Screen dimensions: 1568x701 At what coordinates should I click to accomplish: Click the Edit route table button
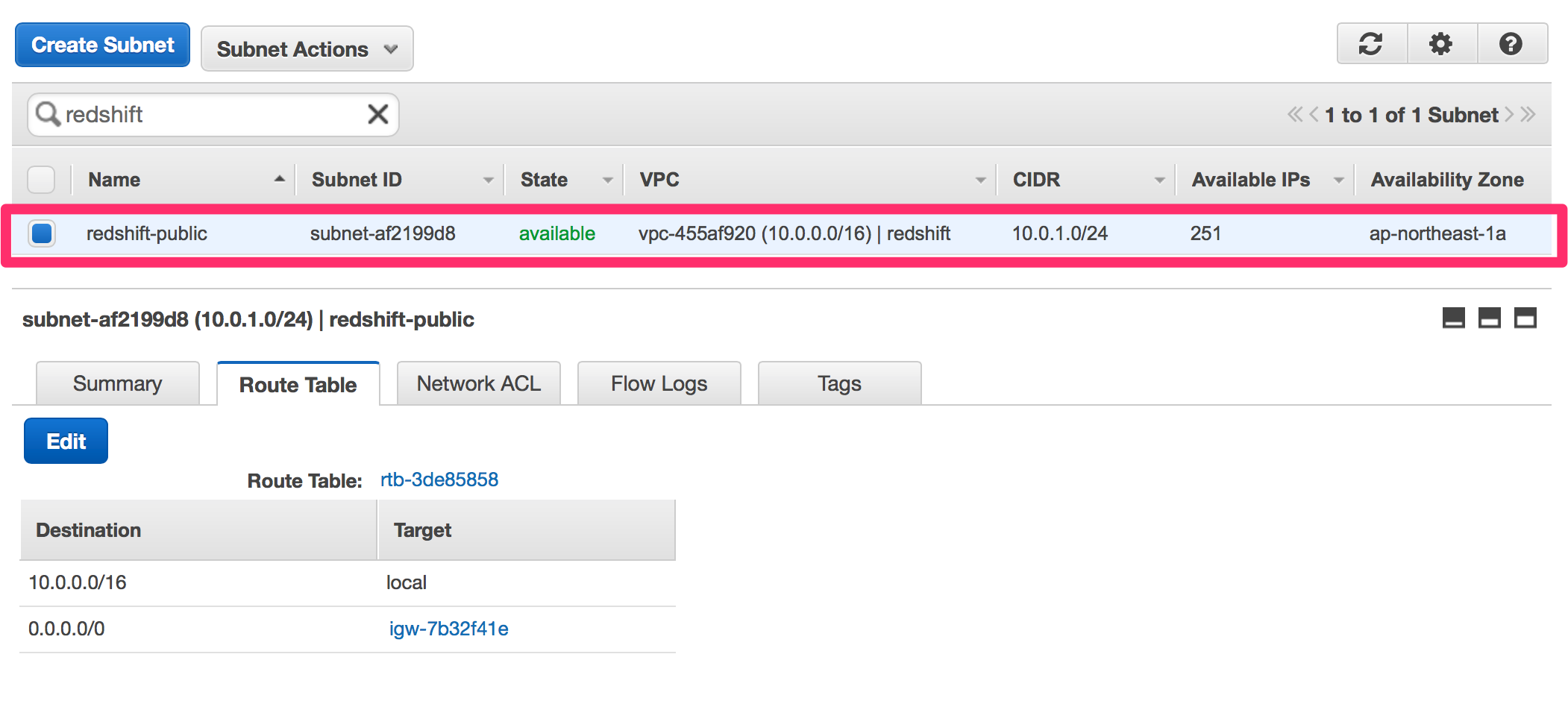click(x=66, y=441)
